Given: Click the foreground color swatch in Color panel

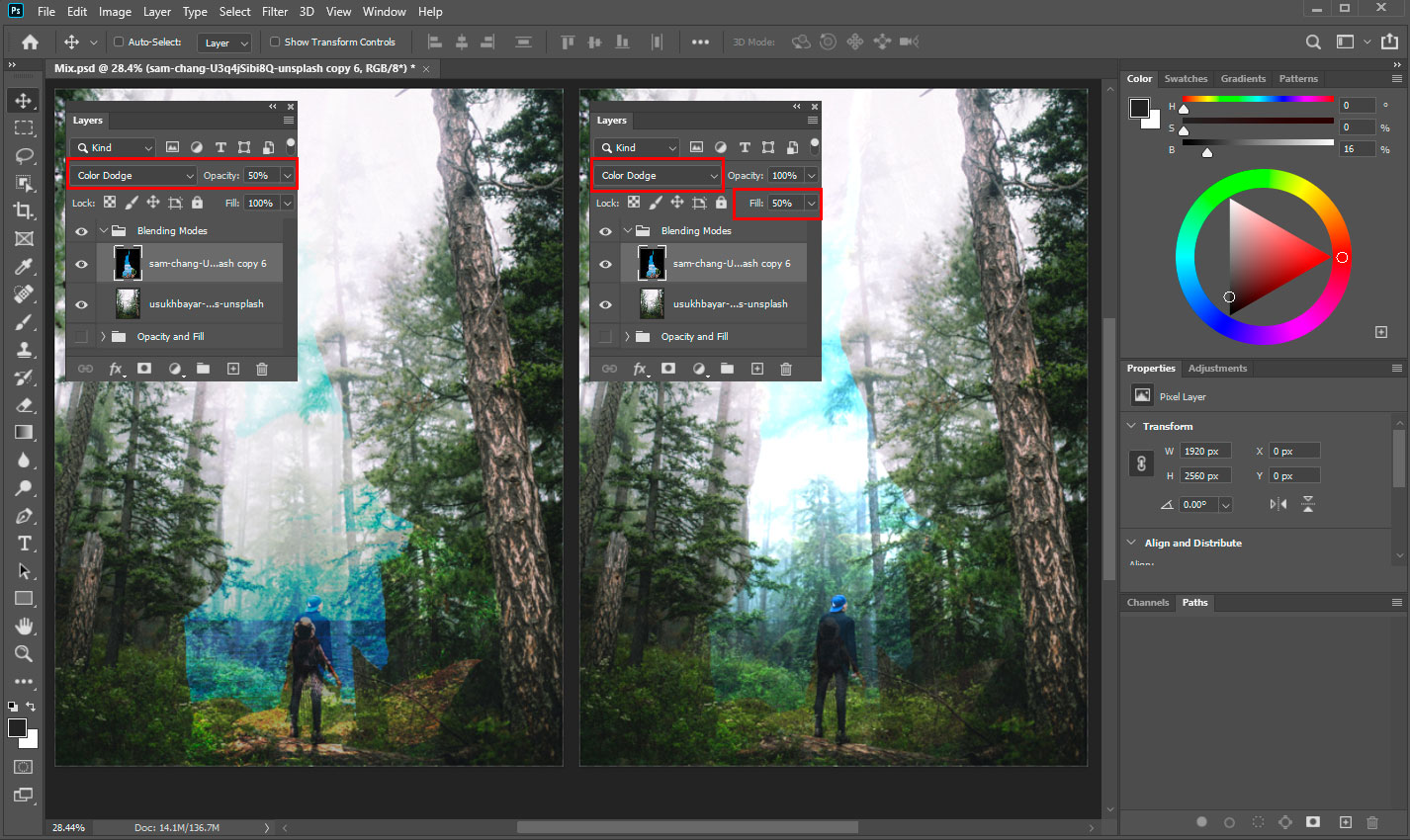Looking at the screenshot, I should pyautogui.click(x=1140, y=108).
